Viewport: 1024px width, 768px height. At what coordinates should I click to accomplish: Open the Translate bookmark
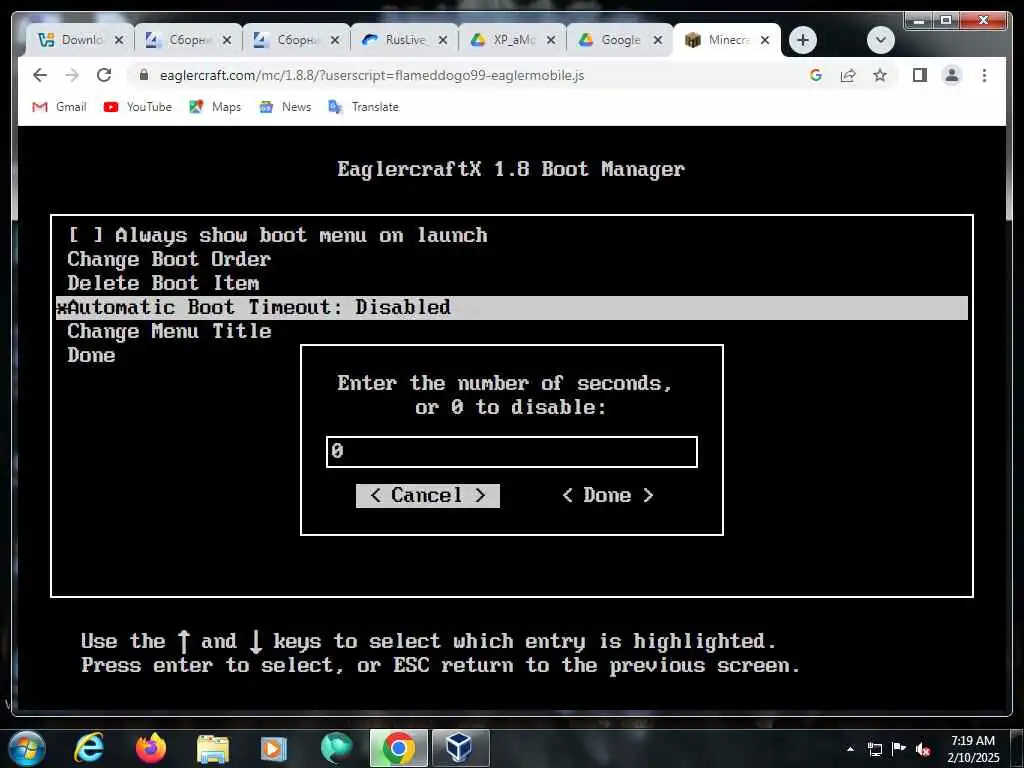click(x=364, y=107)
